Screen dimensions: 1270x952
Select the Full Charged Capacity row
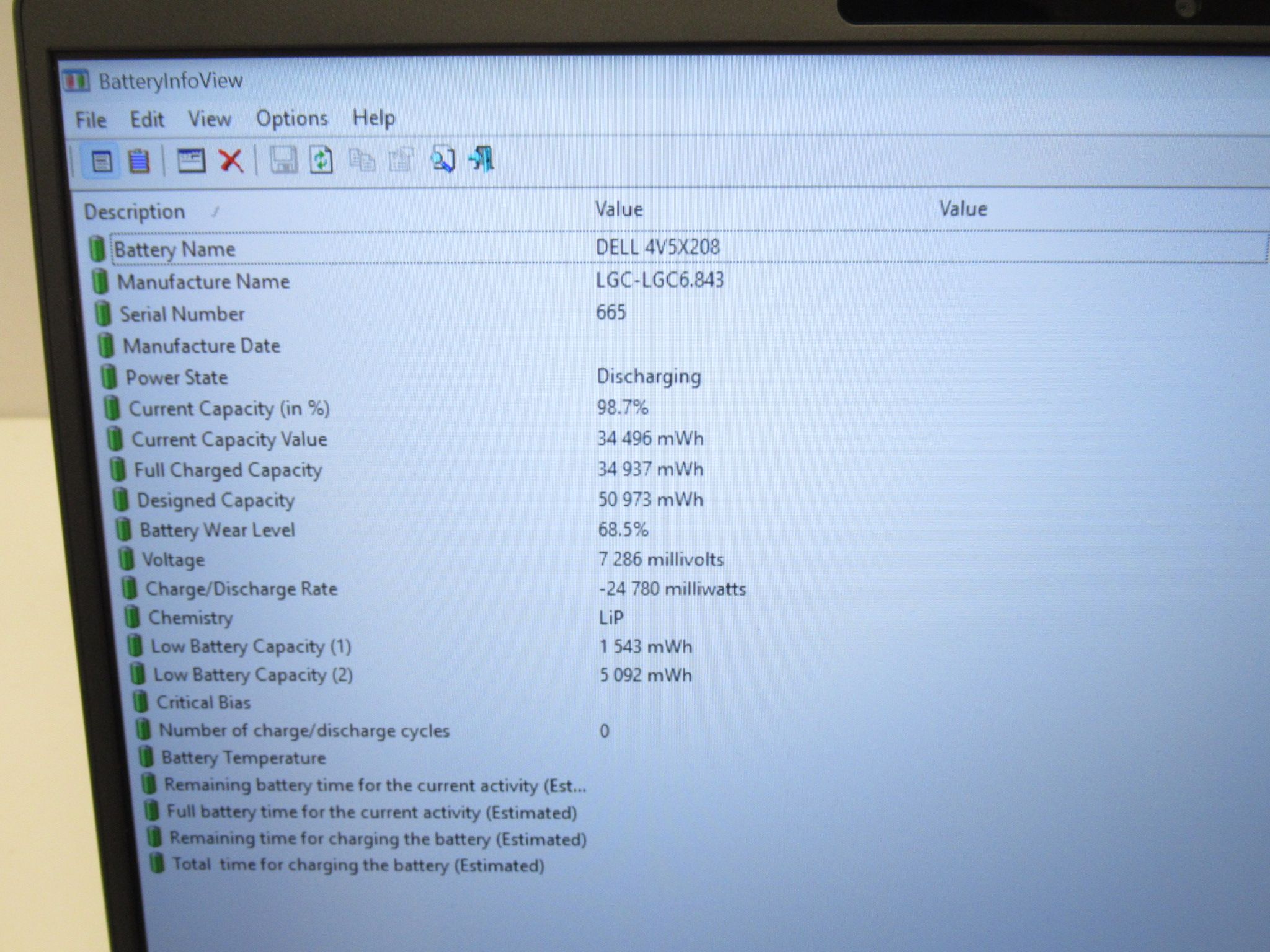coord(689,470)
